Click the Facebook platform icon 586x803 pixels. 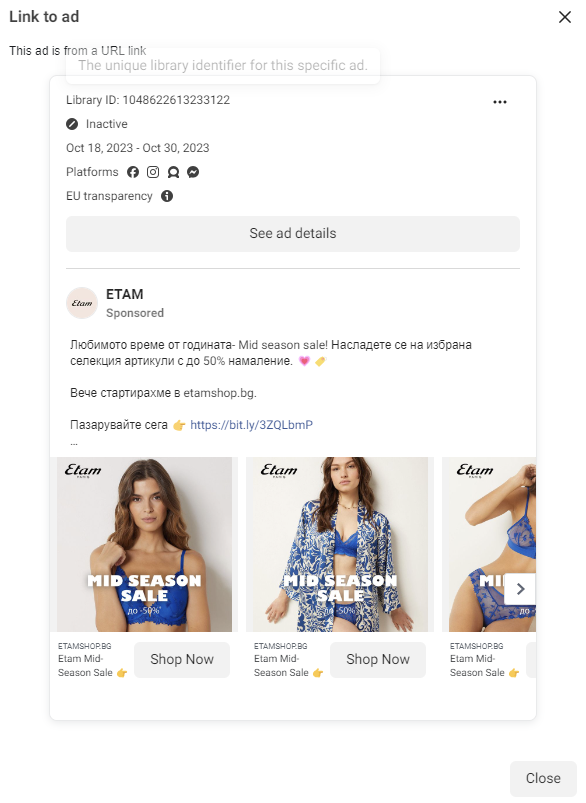(x=133, y=172)
